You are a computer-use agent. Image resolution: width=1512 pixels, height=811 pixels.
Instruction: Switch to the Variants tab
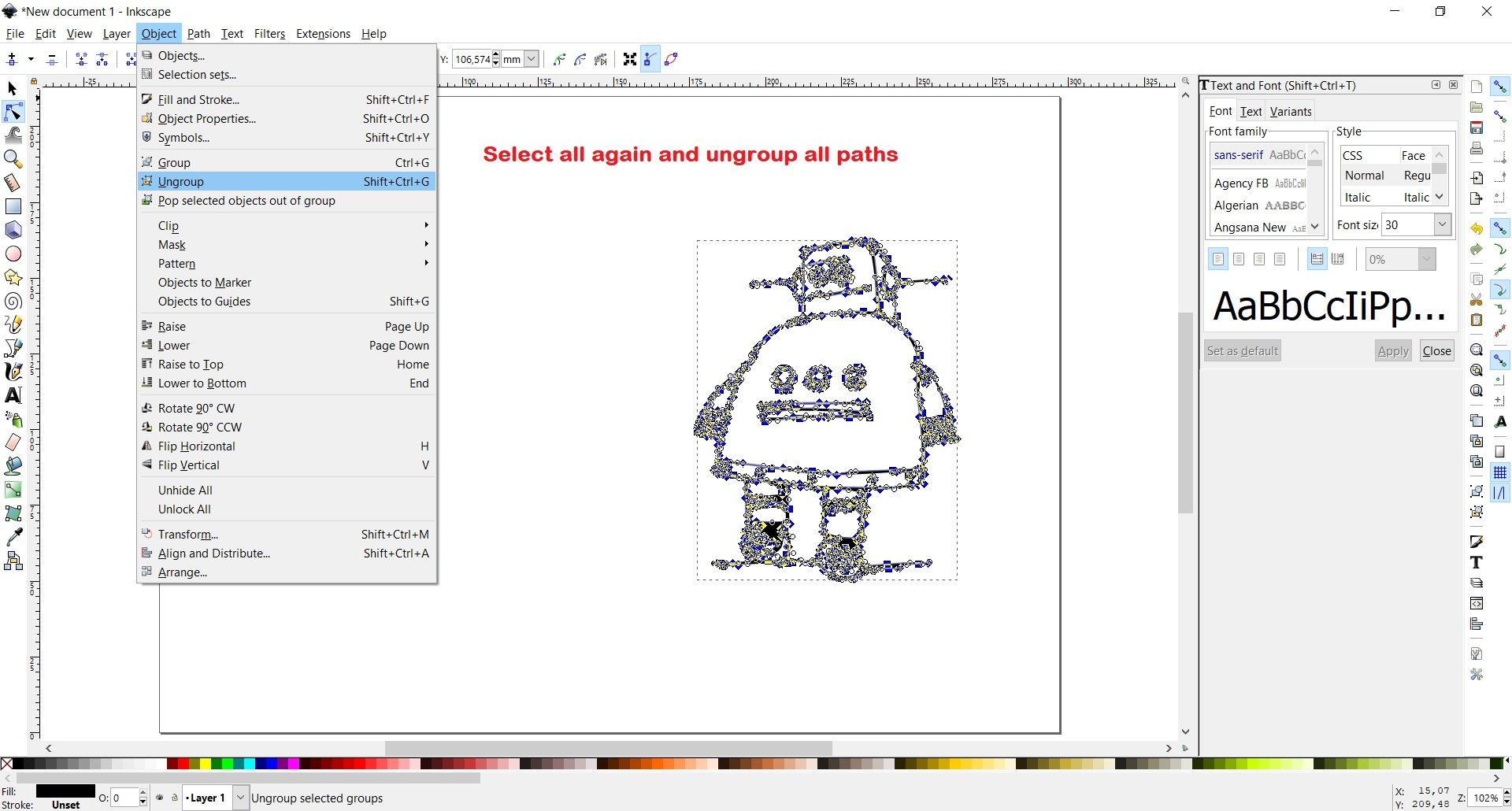[1291, 112]
